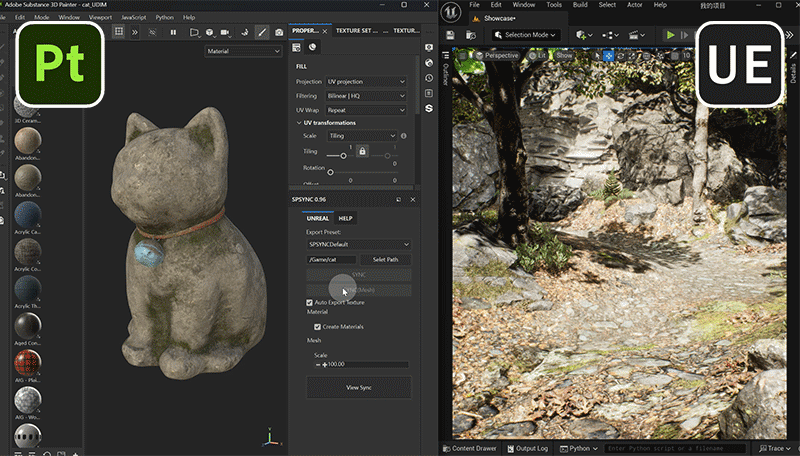Click the Lit view mode button in Unreal
The image size is (800, 456).
pos(537,55)
